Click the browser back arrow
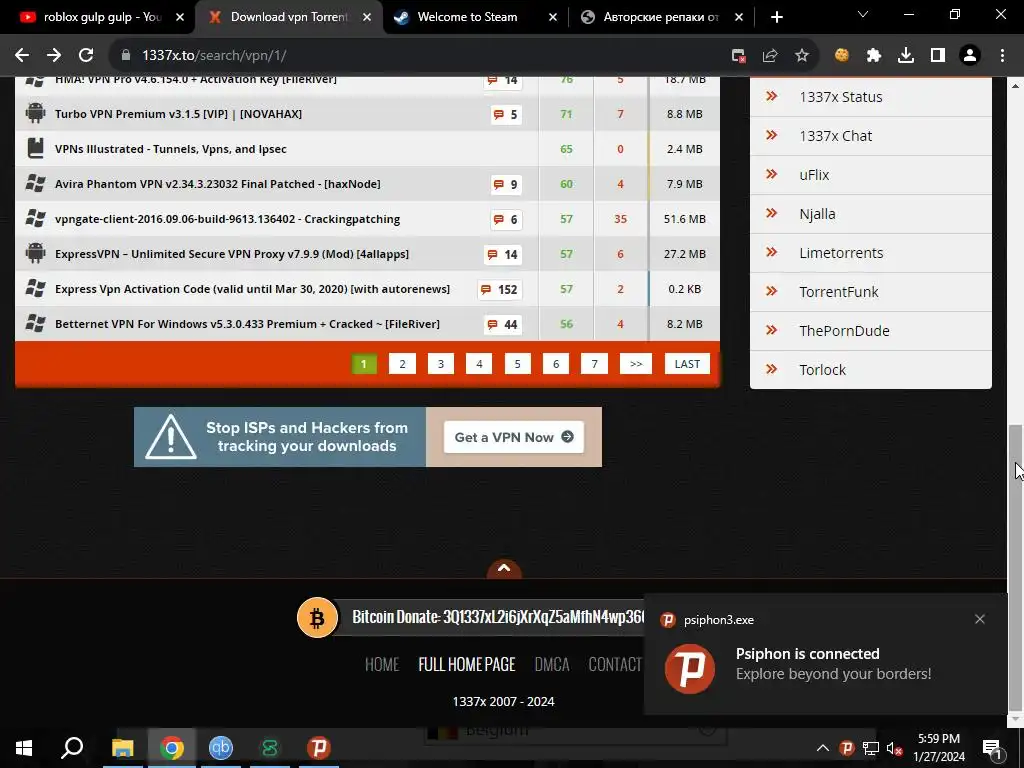 click(x=22, y=56)
